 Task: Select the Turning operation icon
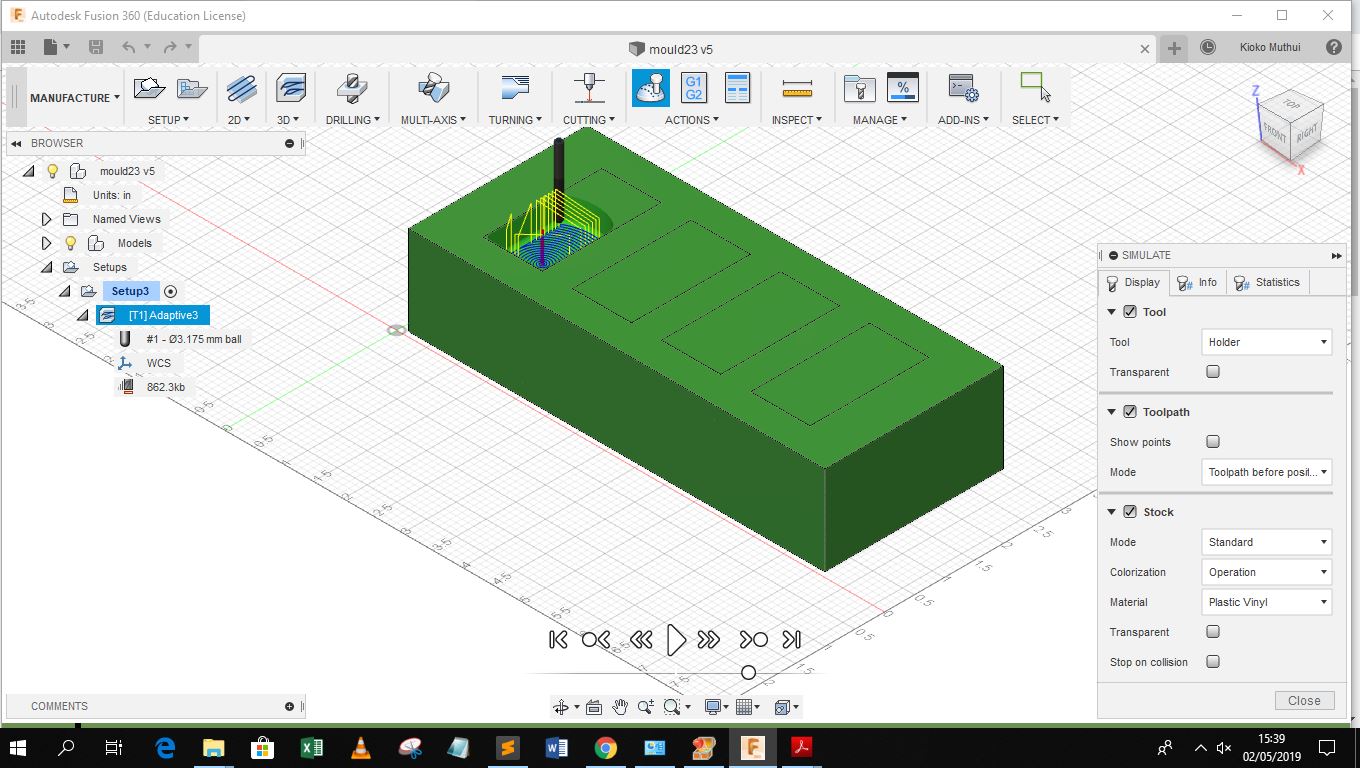515,88
